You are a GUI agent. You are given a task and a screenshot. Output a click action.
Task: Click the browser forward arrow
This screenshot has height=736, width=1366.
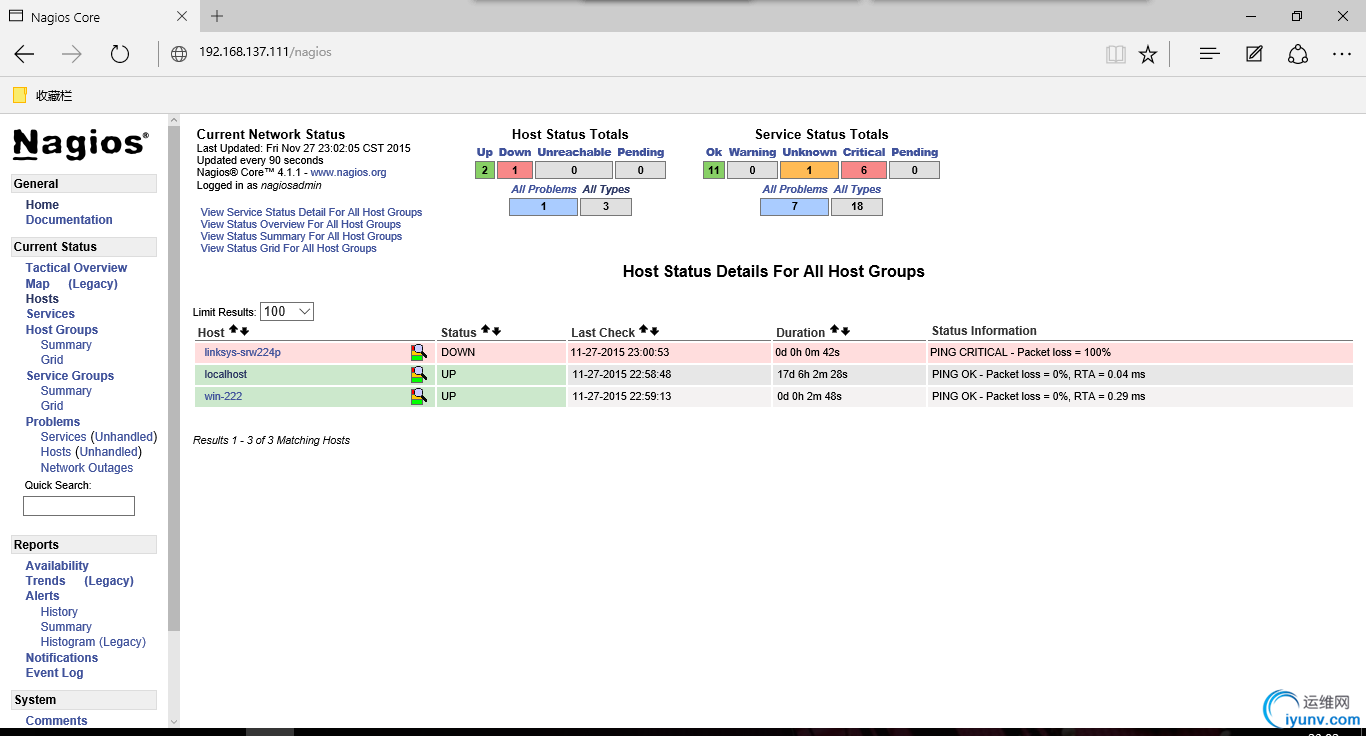click(x=72, y=54)
